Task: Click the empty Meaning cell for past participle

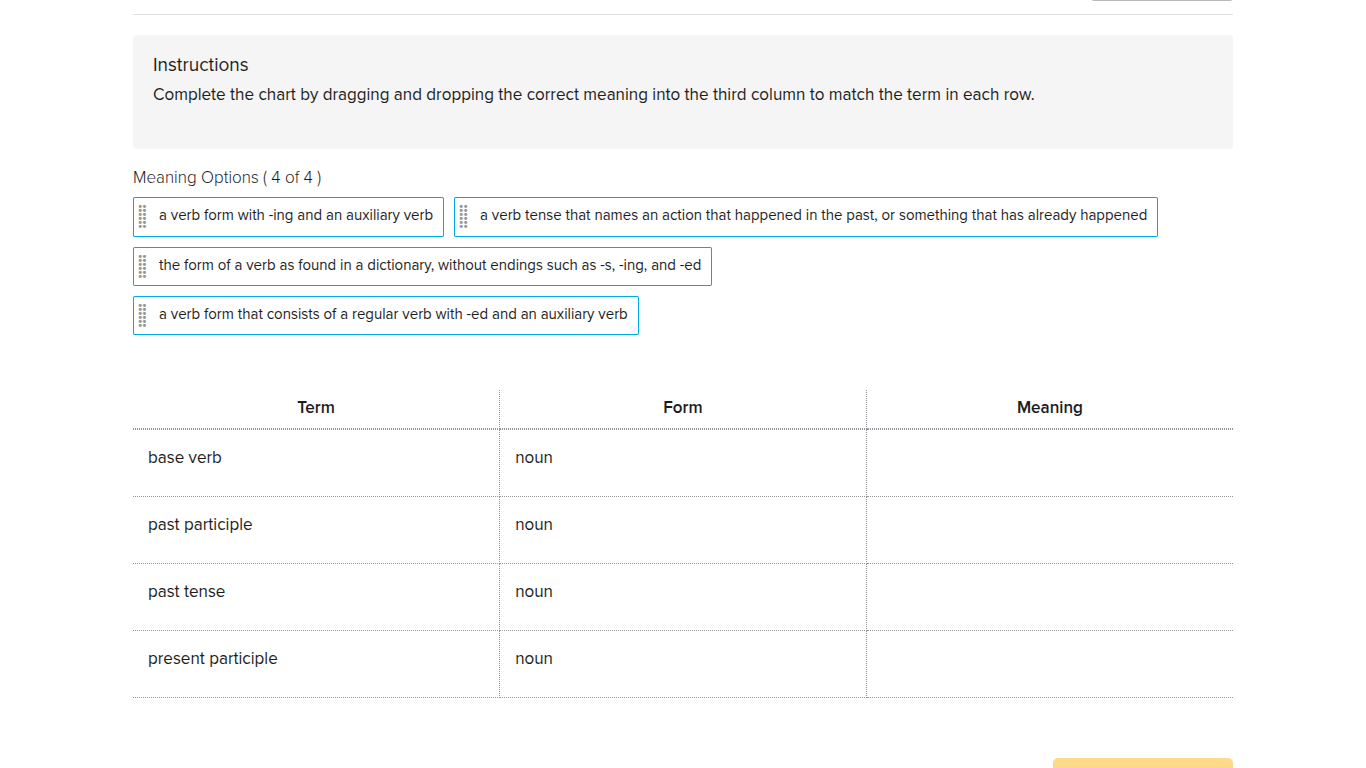Action: (1049, 529)
